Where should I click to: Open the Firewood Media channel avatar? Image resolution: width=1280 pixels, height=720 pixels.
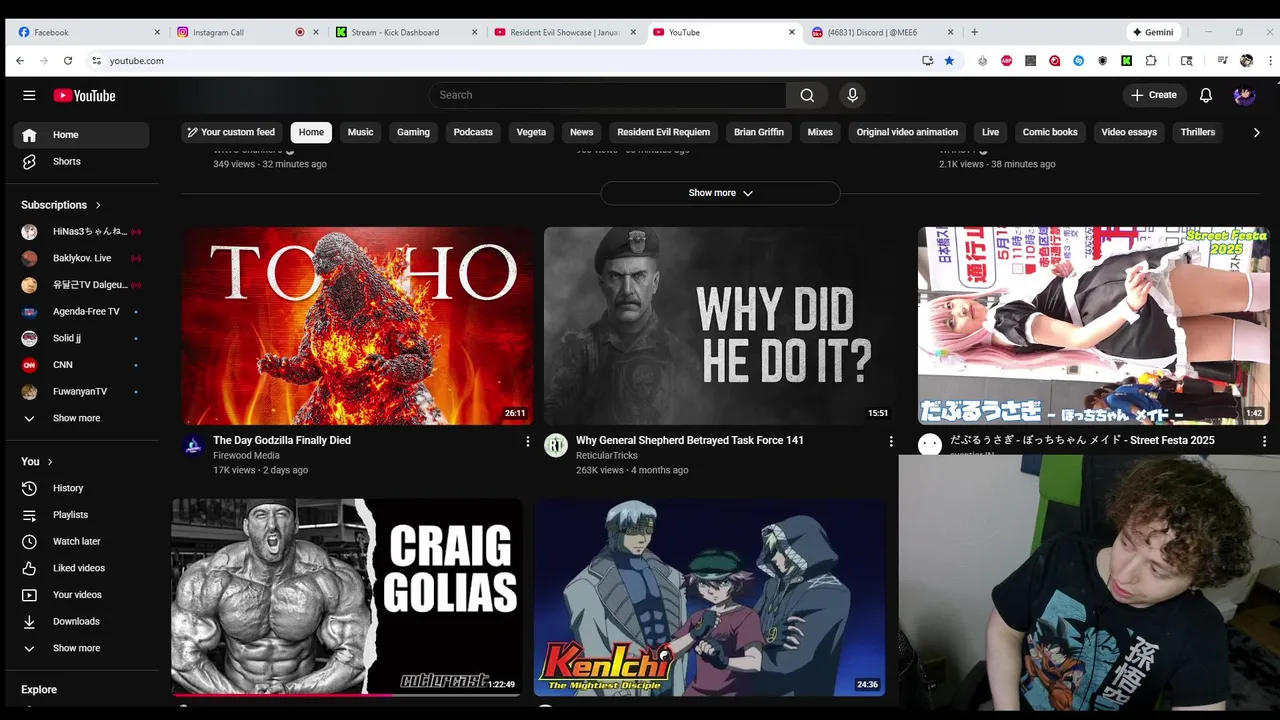193,445
